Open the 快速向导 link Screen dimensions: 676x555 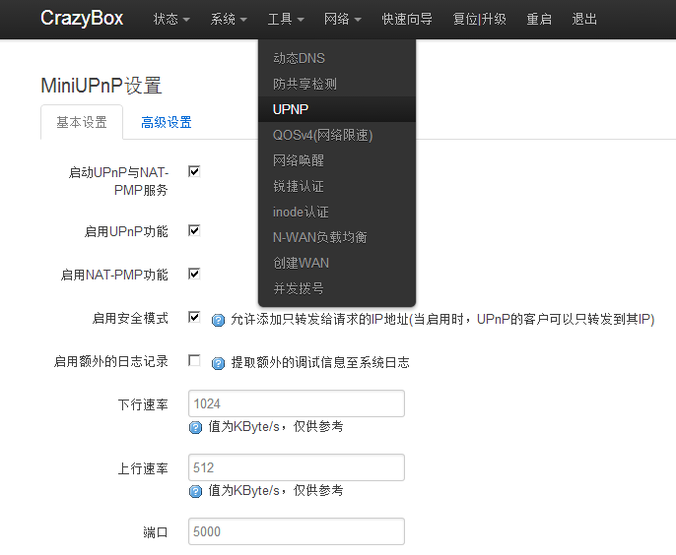[408, 19]
